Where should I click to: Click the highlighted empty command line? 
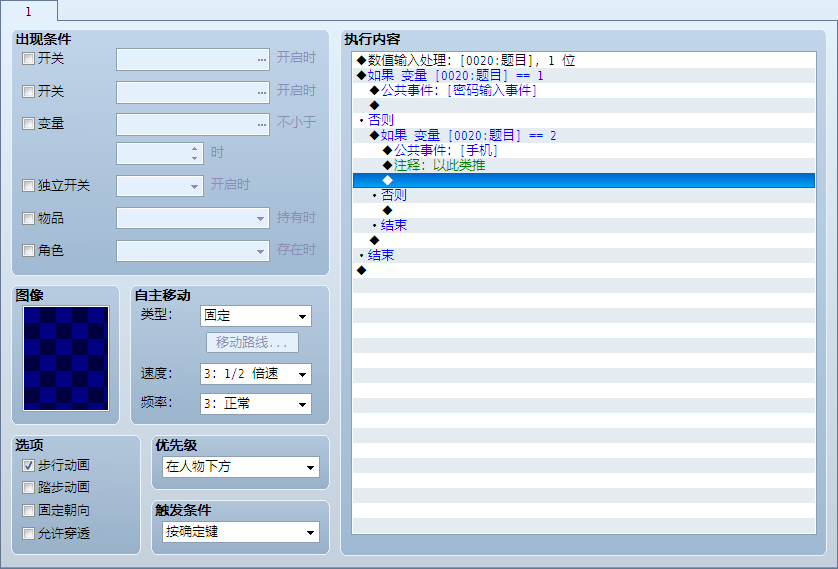(584, 180)
